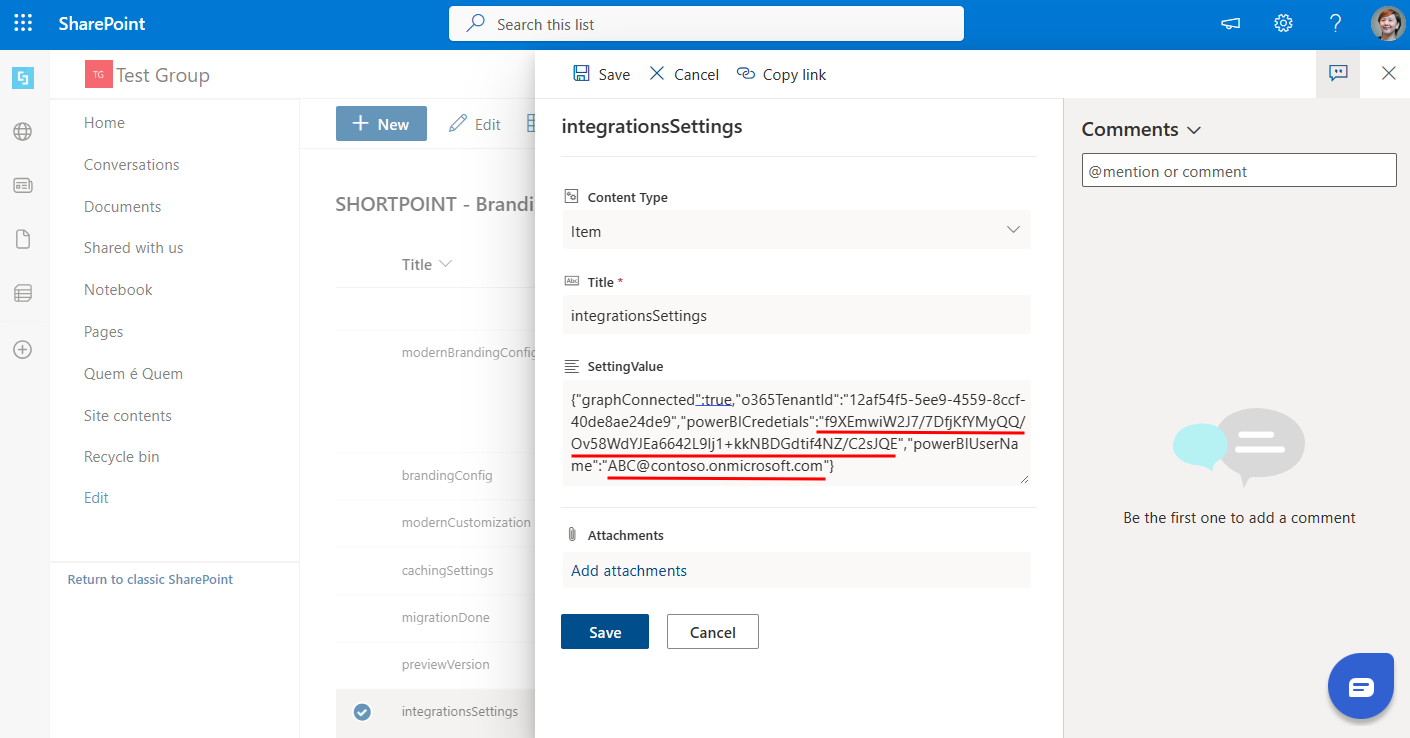Open the My lists icon in left rail
This screenshot has height=738, width=1410.
(x=23, y=293)
